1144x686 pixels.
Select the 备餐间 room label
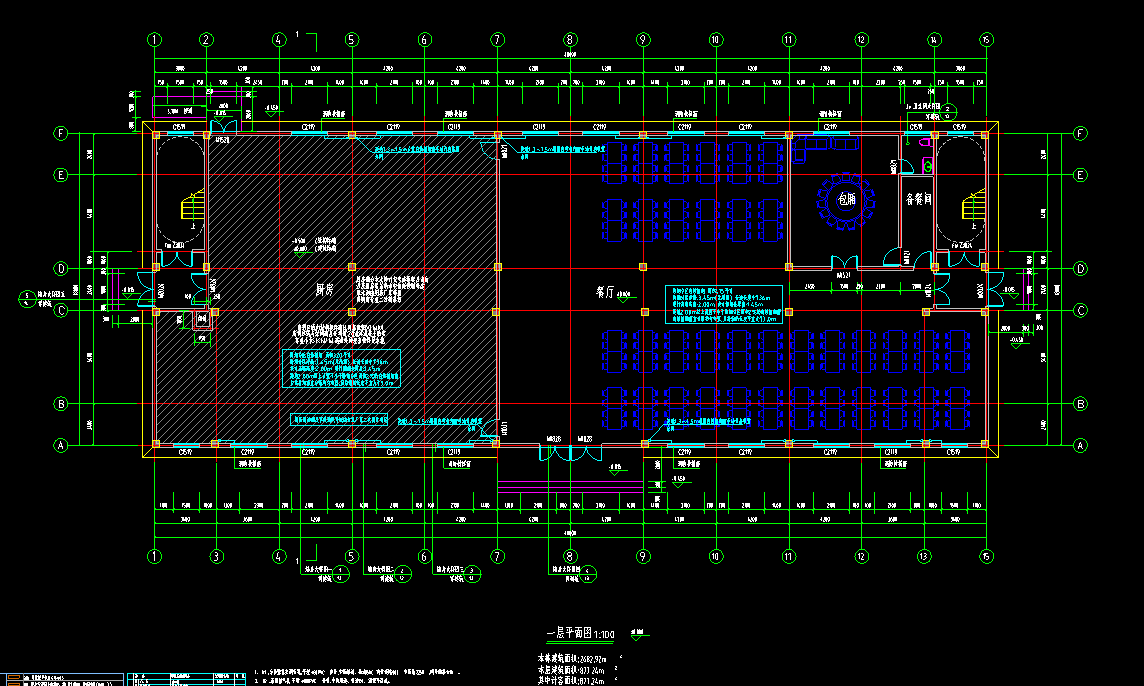918,200
